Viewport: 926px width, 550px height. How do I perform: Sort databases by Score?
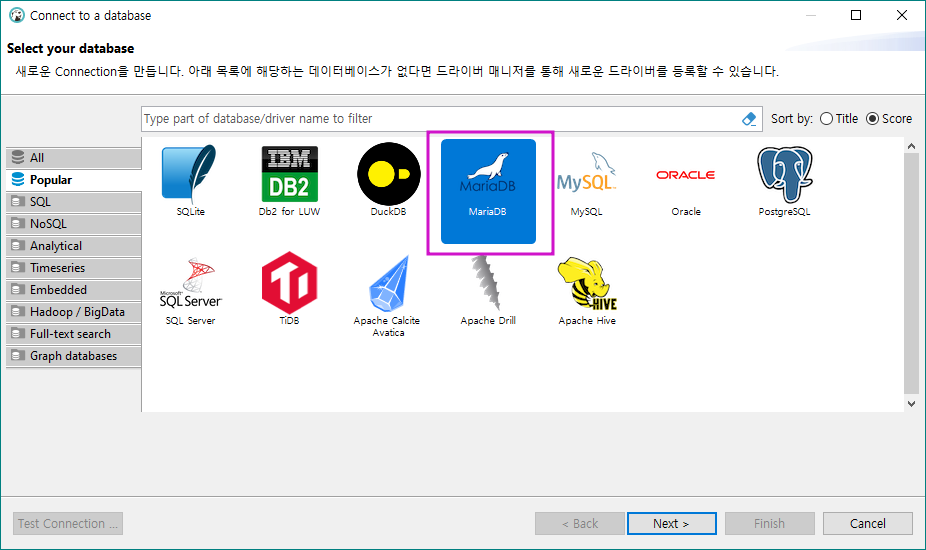click(x=889, y=119)
